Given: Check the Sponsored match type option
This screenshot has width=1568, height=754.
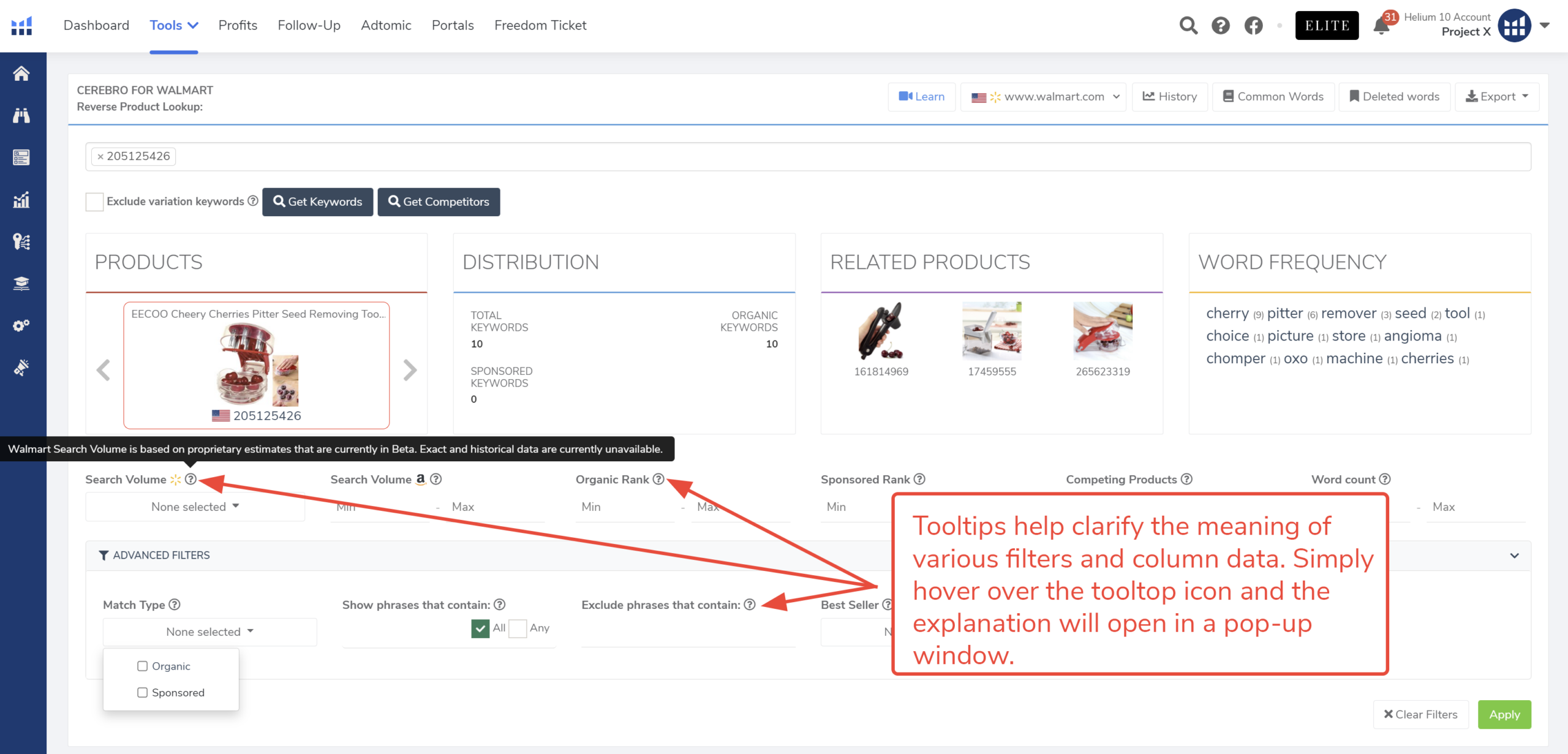Looking at the screenshot, I should tap(143, 692).
